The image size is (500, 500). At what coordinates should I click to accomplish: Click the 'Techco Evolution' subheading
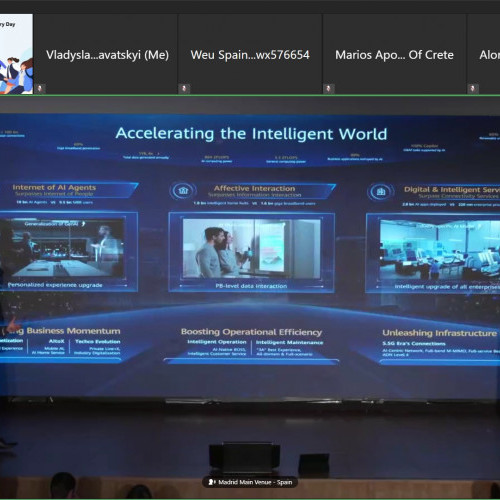98,342
